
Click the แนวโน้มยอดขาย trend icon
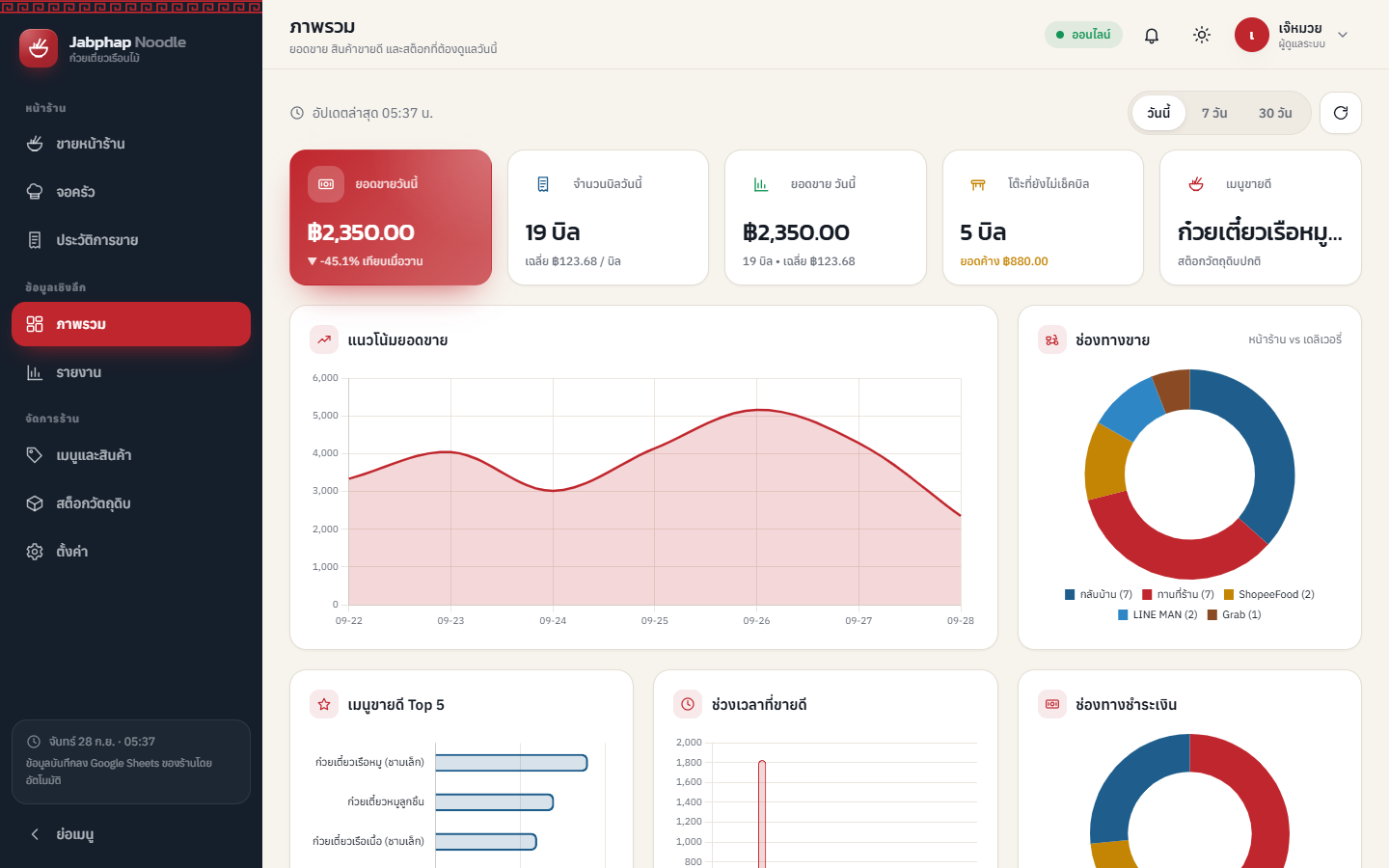click(324, 339)
